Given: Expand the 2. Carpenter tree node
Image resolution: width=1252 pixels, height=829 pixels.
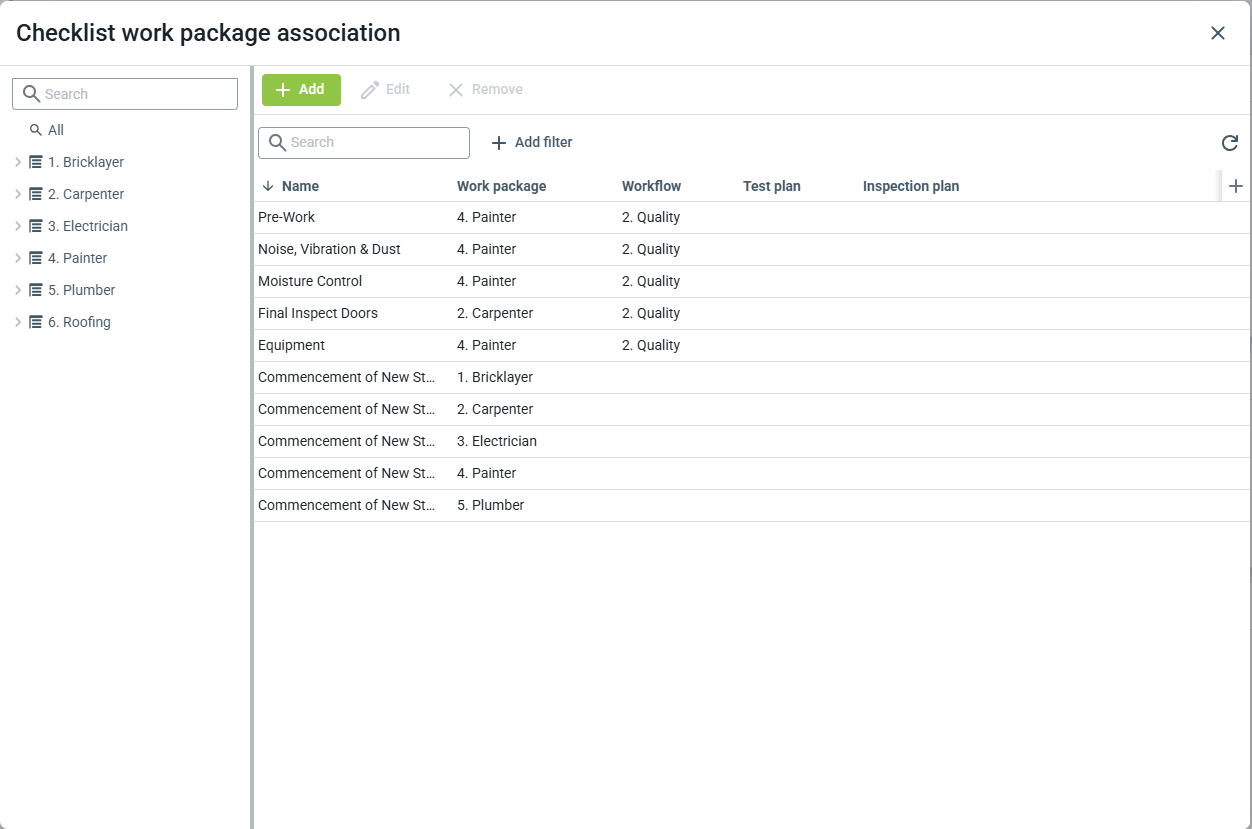Looking at the screenshot, I should pos(18,194).
